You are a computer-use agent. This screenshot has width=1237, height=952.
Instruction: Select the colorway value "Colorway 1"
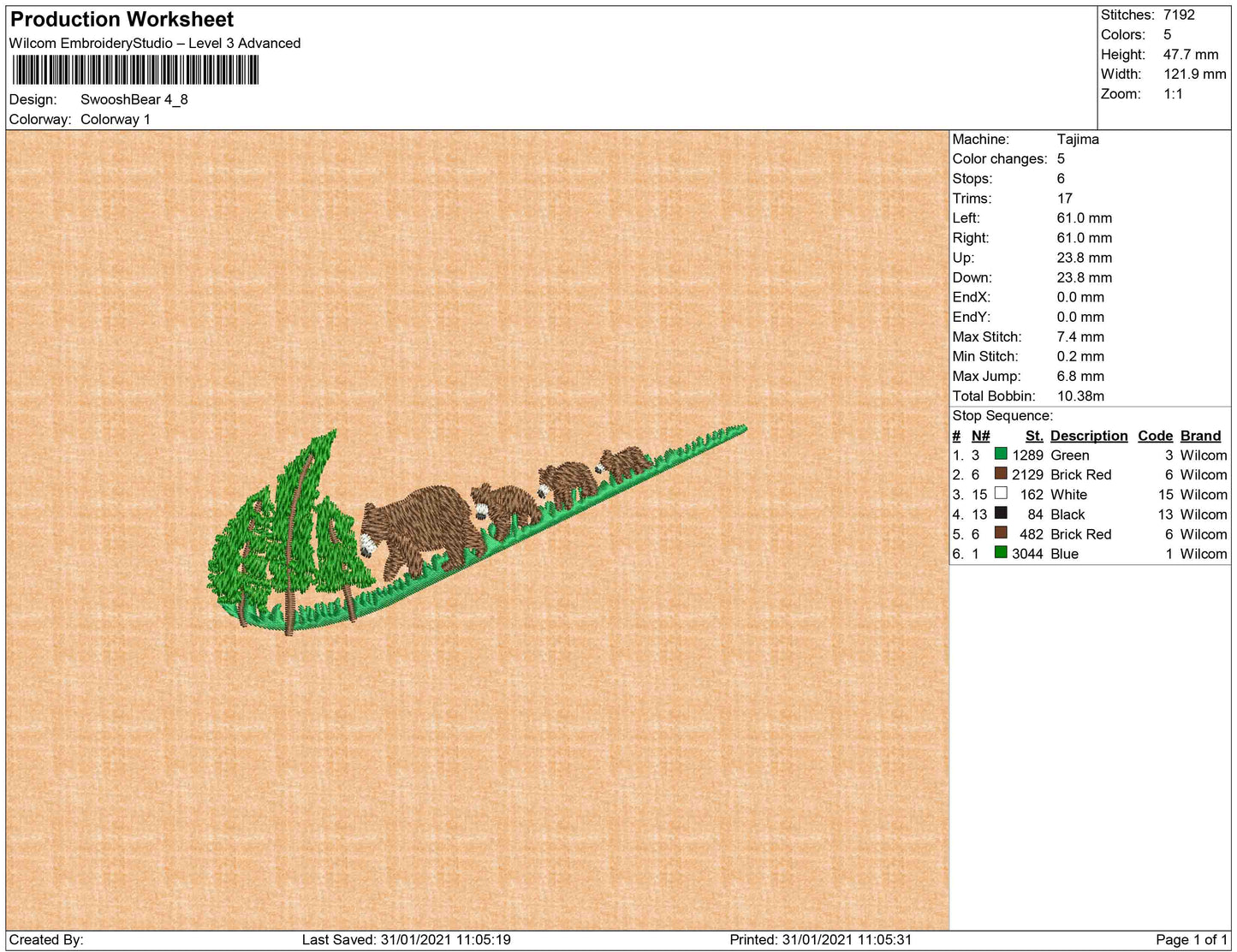point(116,119)
